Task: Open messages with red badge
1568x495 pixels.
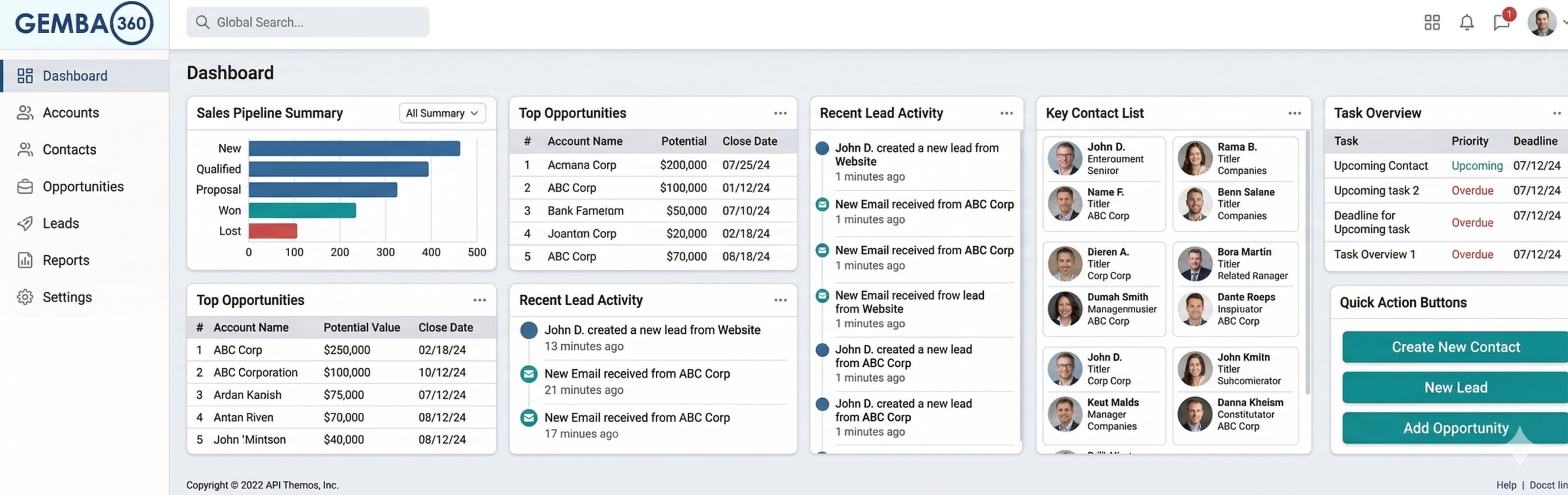Action: coord(1501,23)
